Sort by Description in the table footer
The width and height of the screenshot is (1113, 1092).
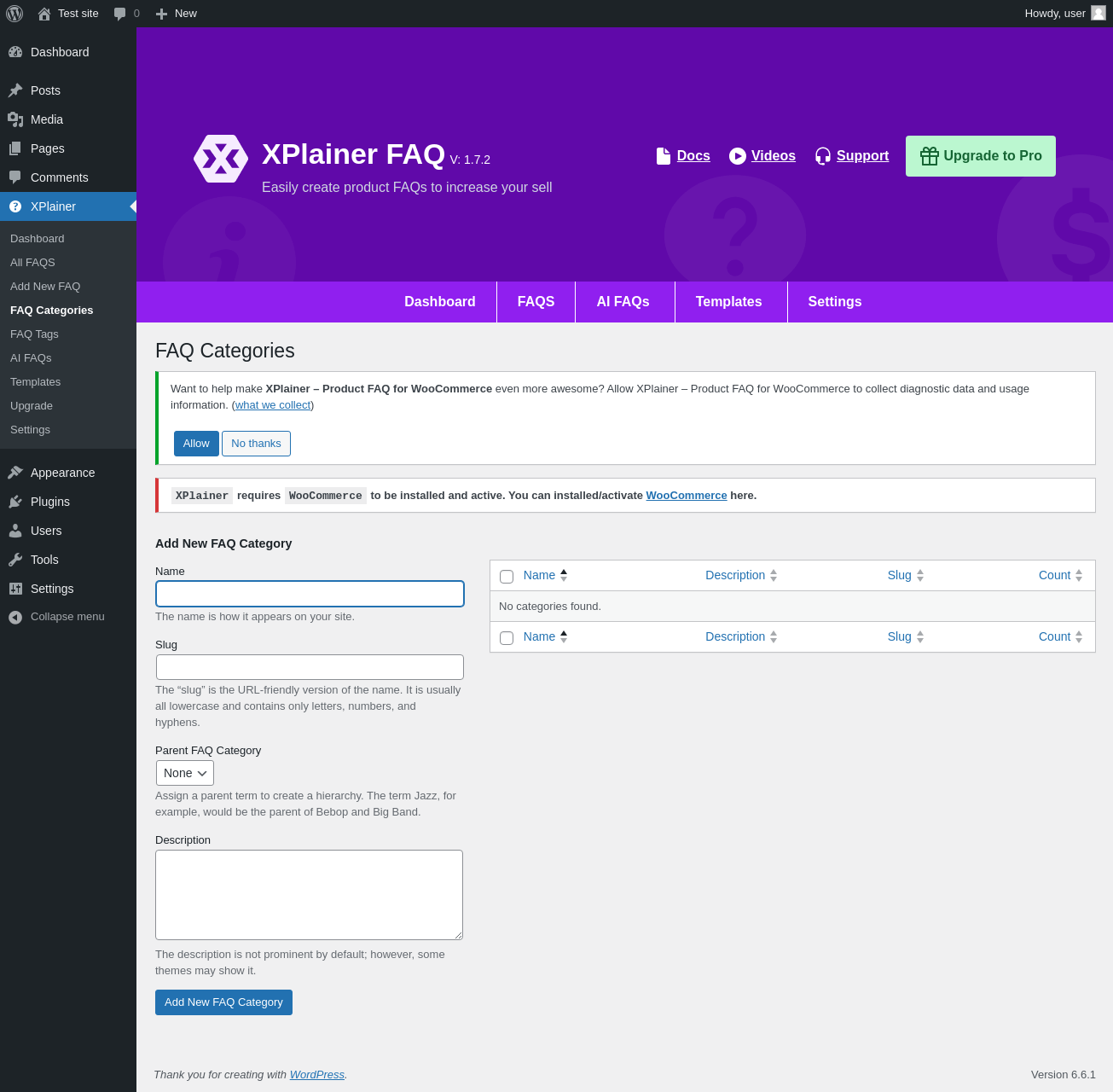point(741,637)
